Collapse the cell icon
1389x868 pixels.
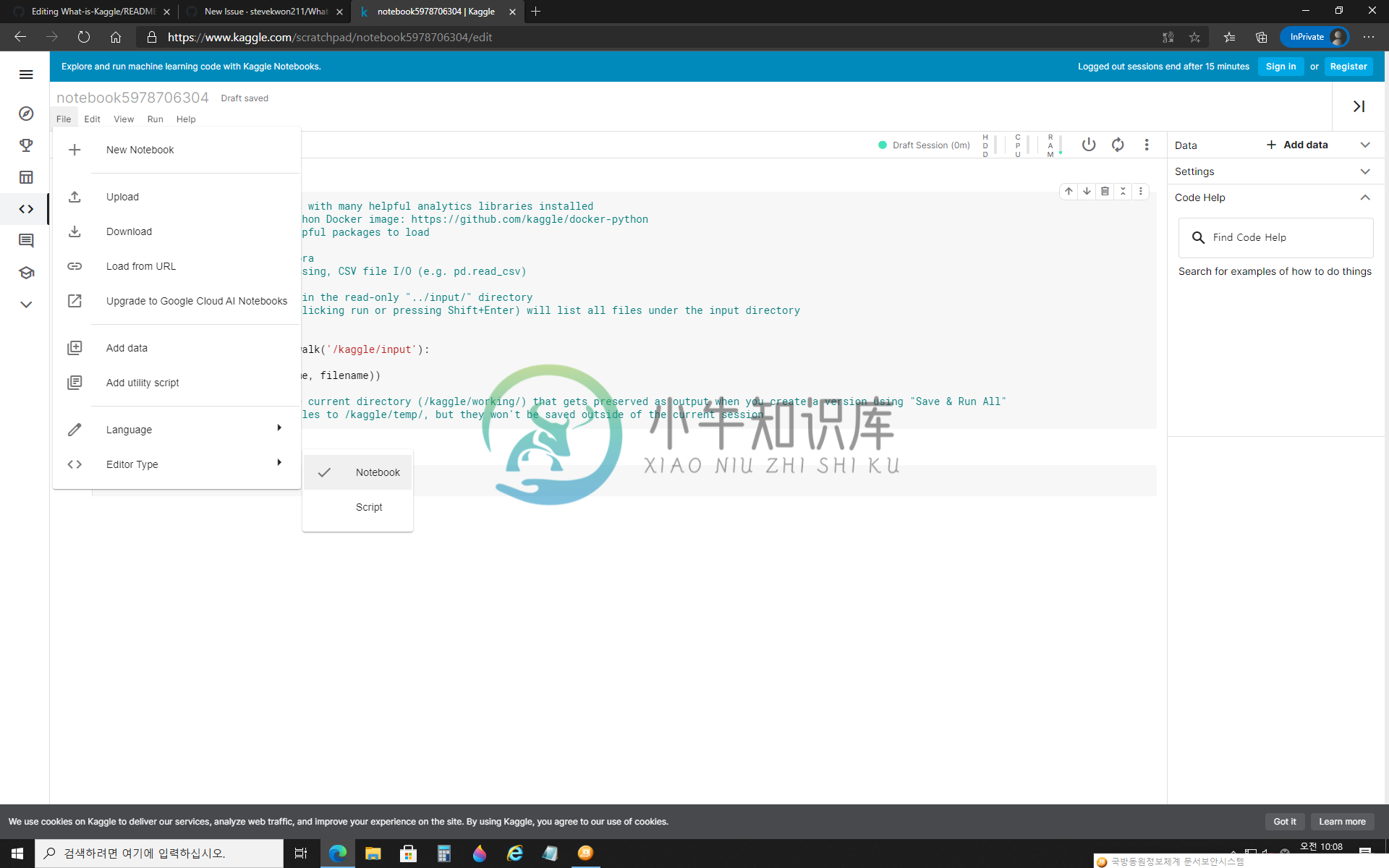tap(1123, 191)
